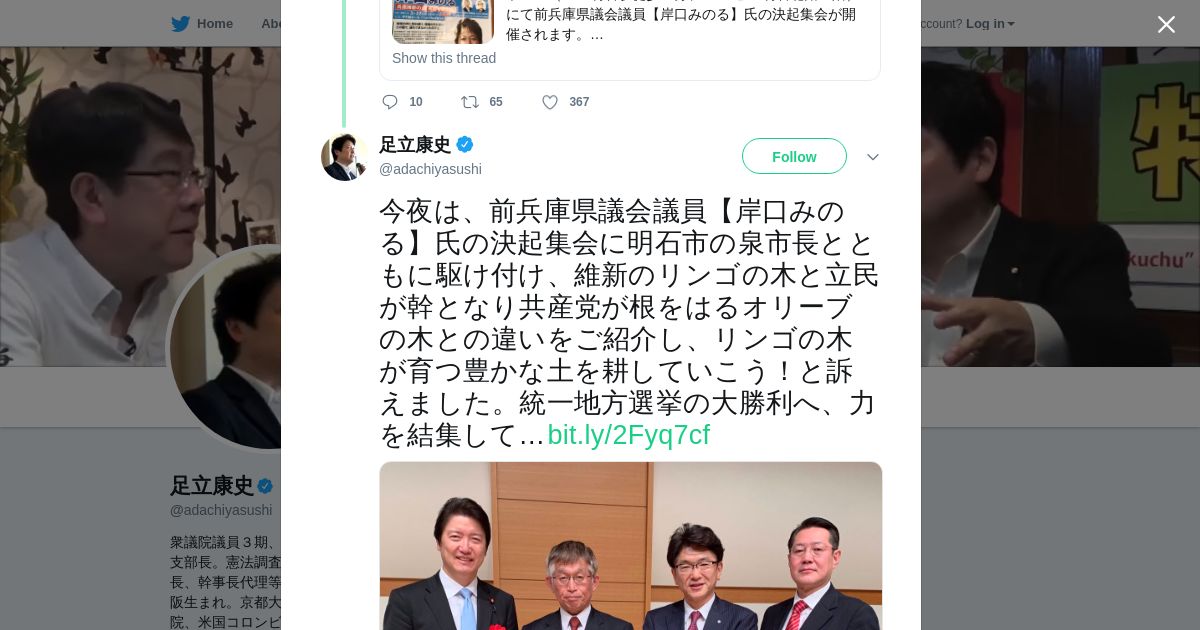Open the quoted tweet flyer thumbnail
The image size is (1200, 630).
[443, 22]
